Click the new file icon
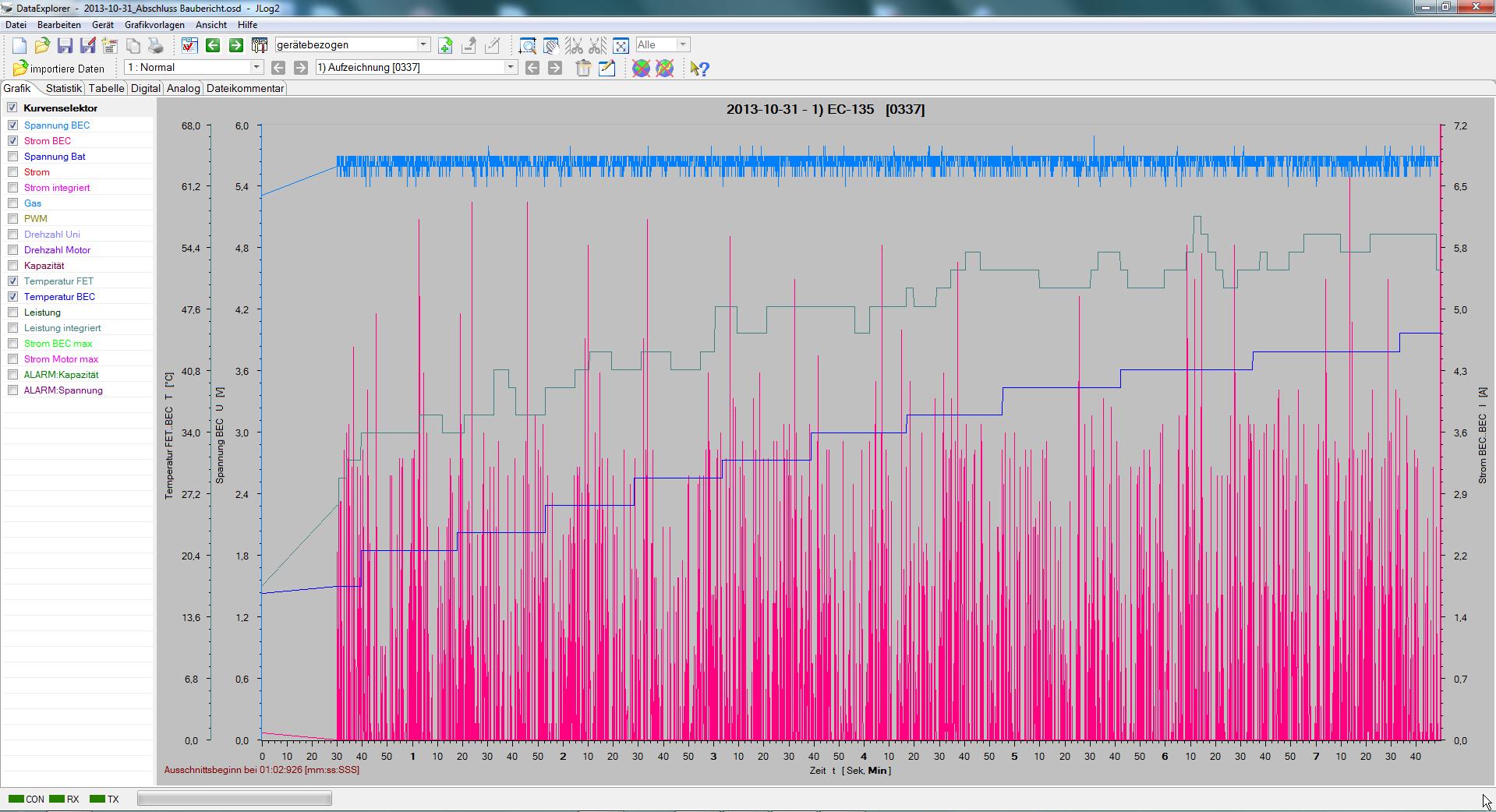Image resolution: width=1496 pixels, height=812 pixels. tap(19, 45)
